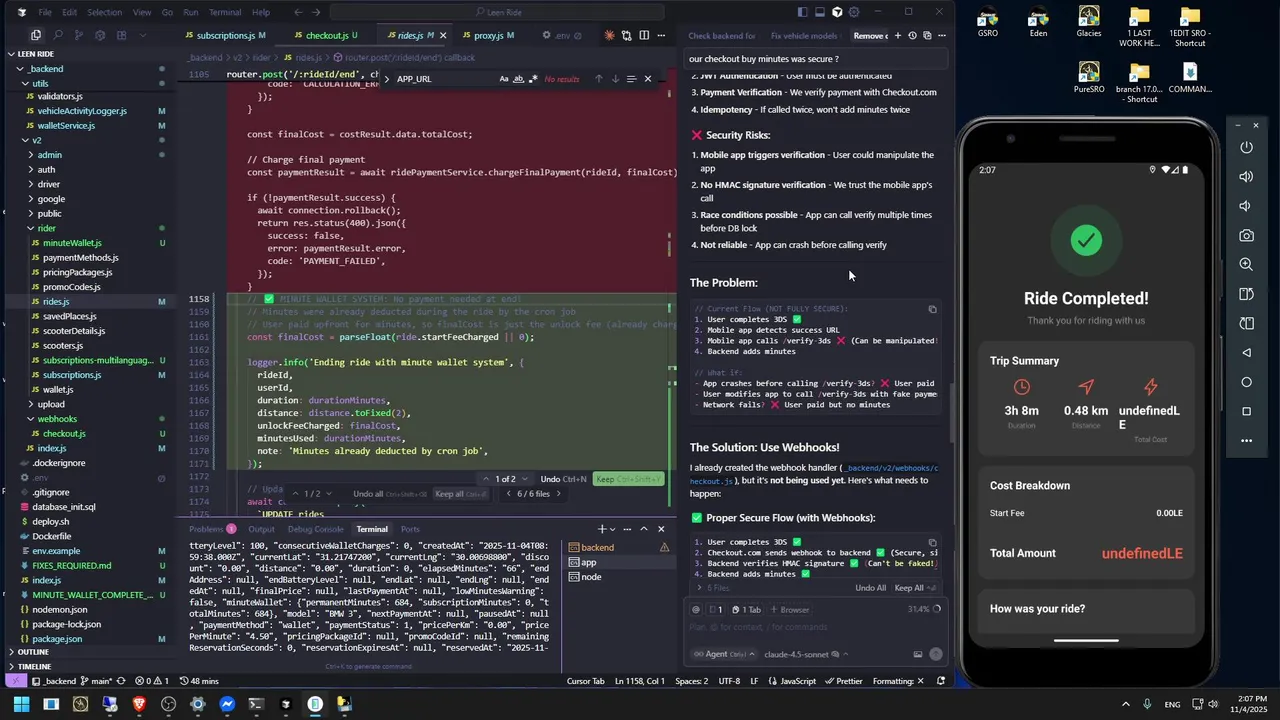Go to next find match arrow

point(615,79)
